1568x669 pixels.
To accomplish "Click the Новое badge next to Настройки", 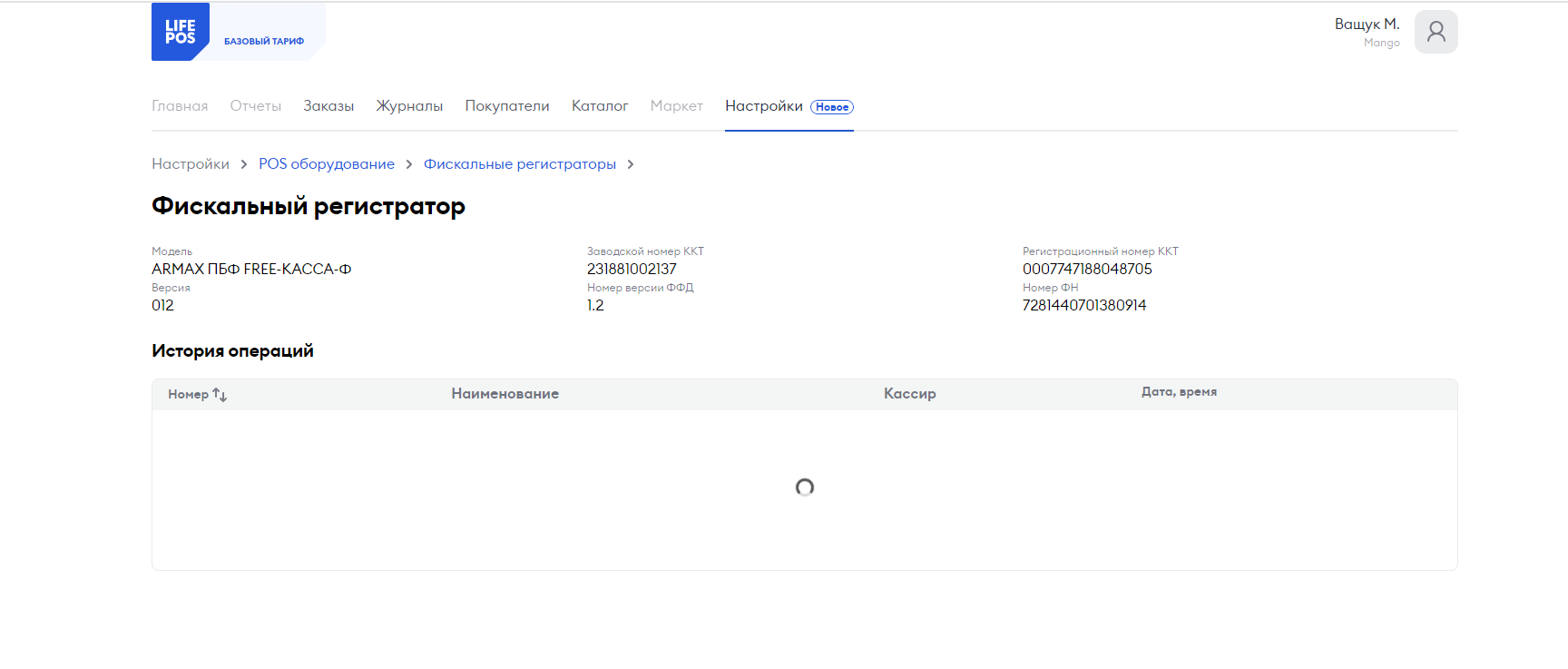I will pos(832,107).
